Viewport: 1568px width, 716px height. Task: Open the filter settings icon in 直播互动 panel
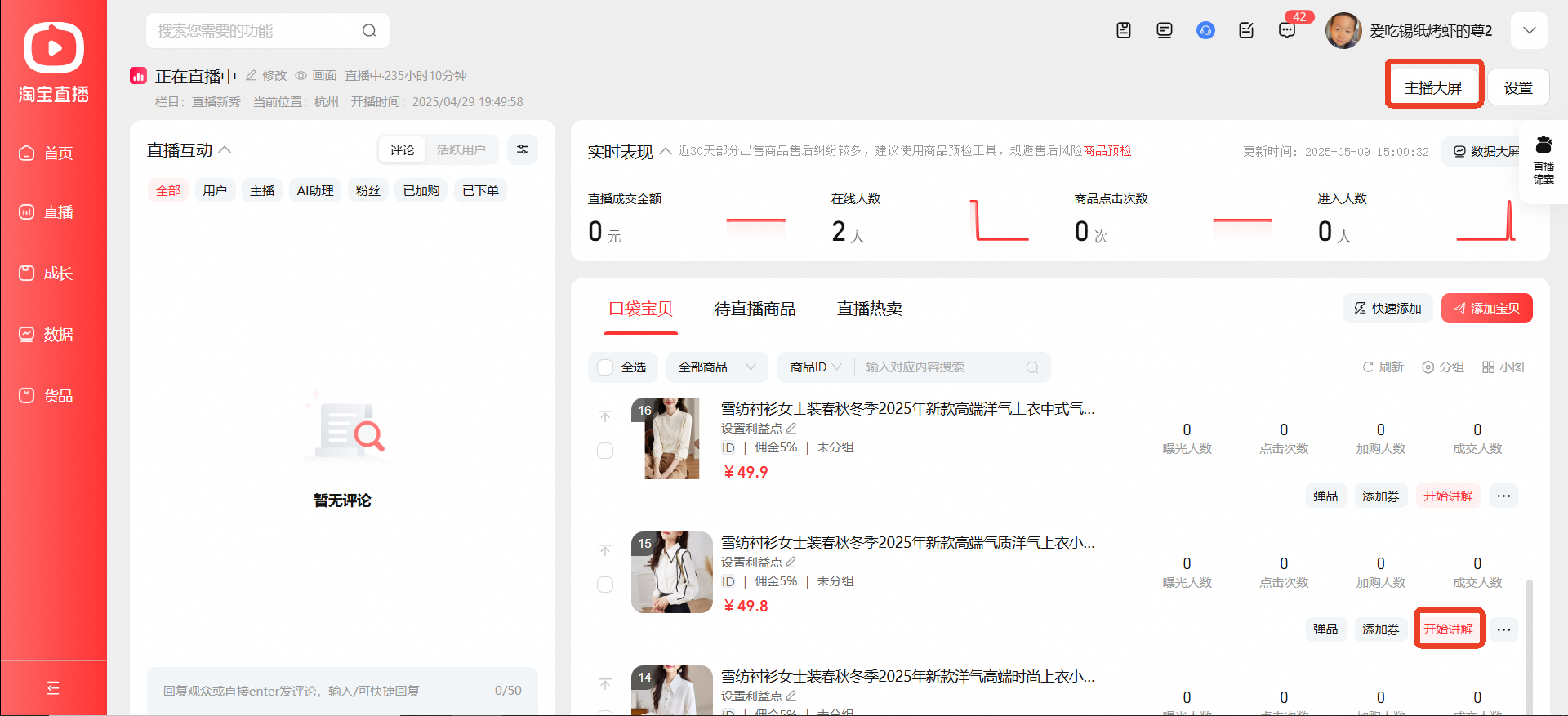click(x=523, y=149)
